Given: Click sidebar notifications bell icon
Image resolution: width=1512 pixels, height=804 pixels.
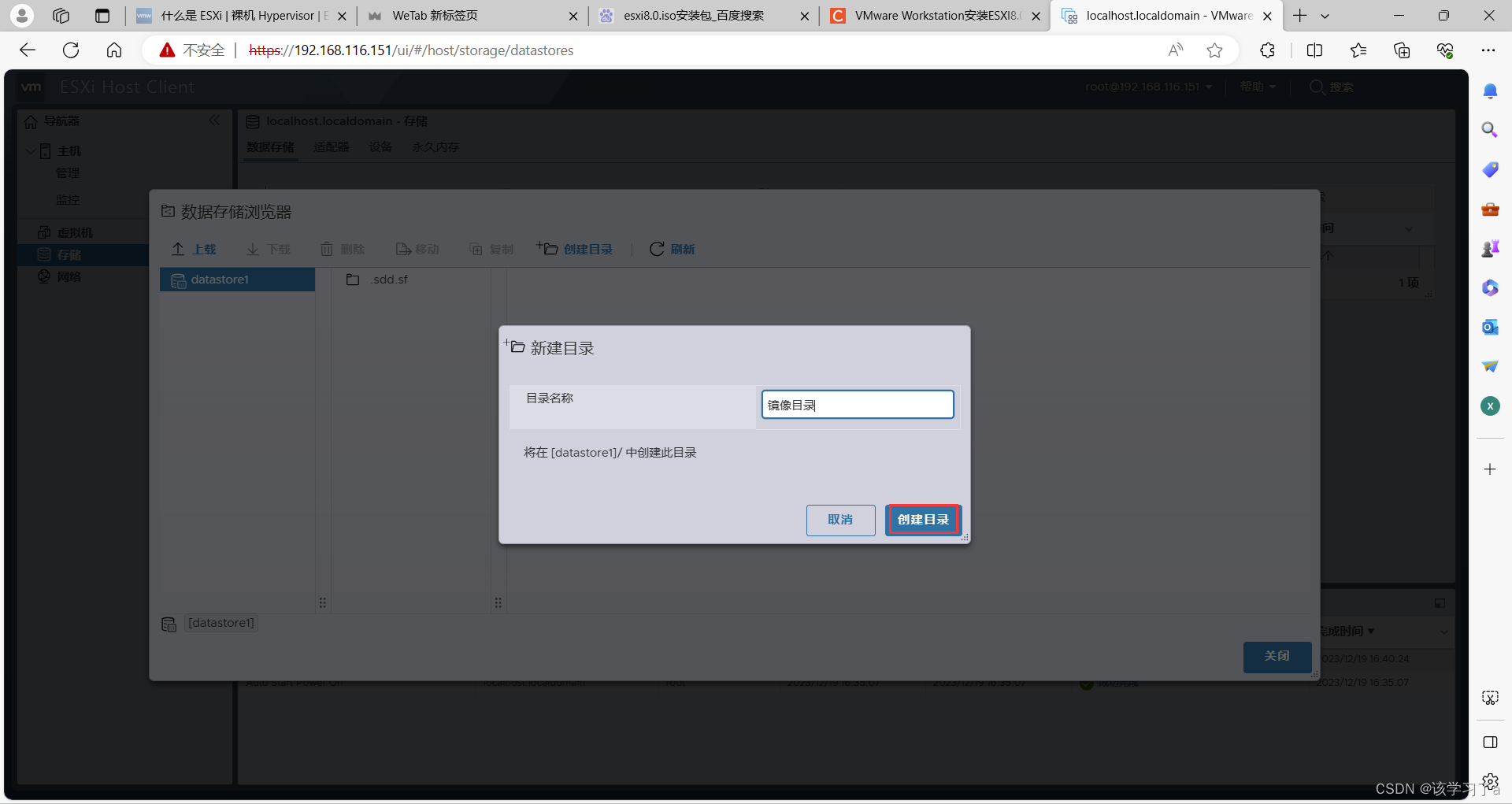Looking at the screenshot, I should pos(1490,91).
